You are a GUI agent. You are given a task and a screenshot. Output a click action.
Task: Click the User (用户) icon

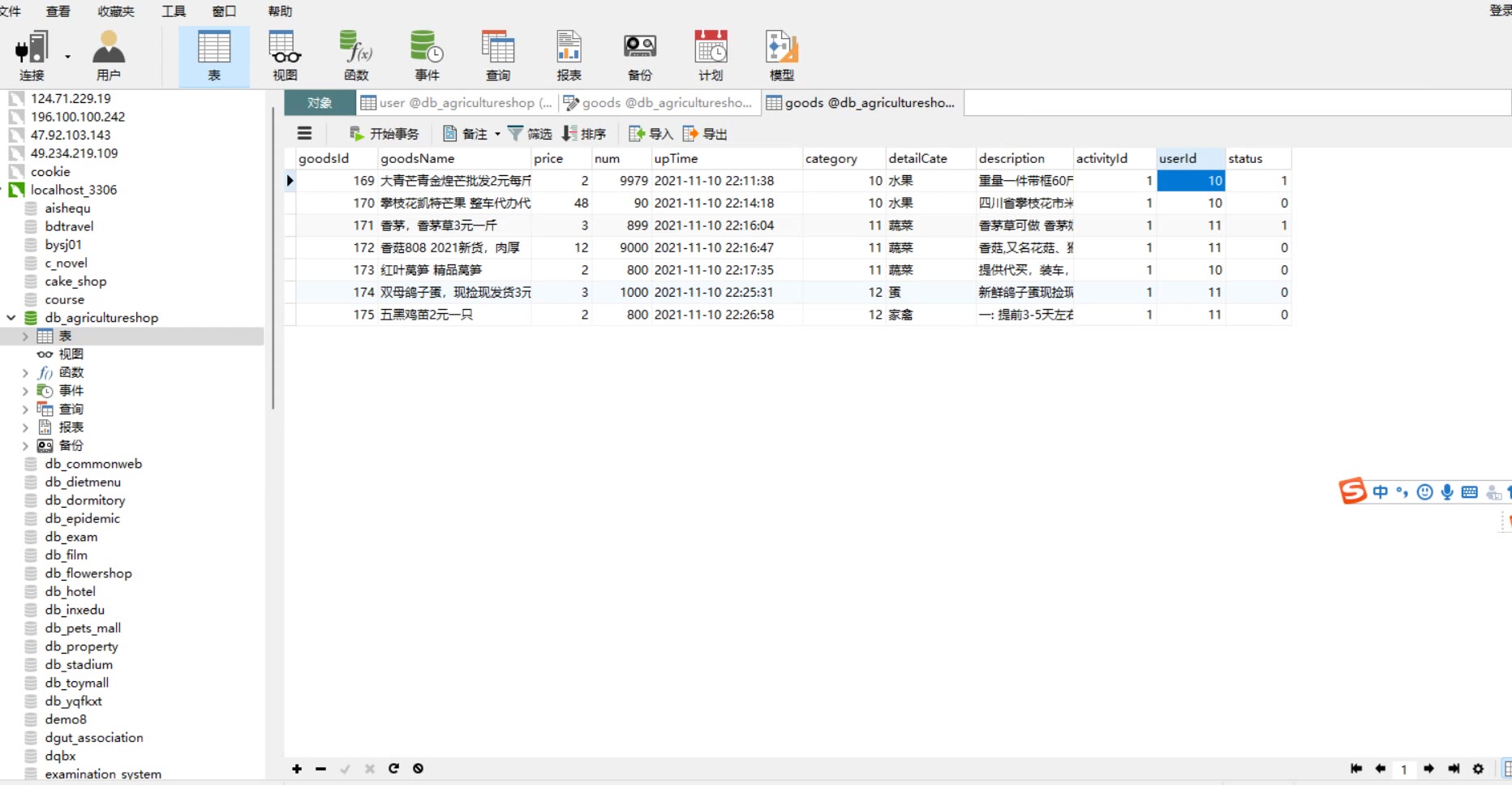click(108, 55)
